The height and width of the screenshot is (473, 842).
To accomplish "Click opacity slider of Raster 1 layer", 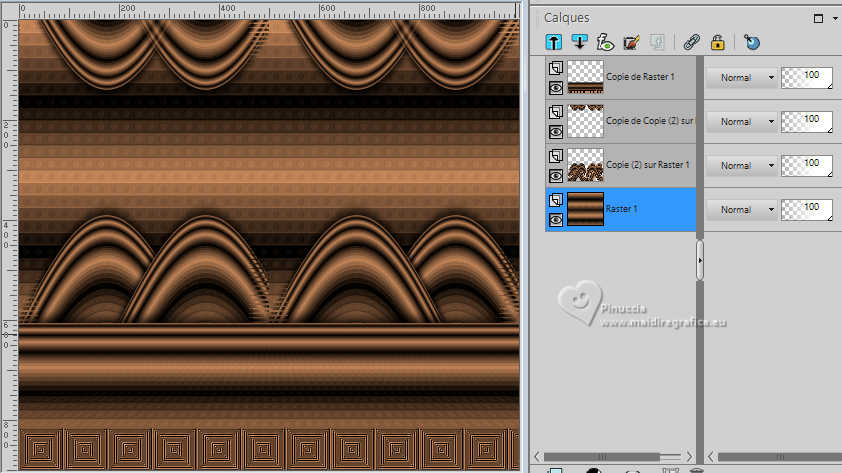I will (x=806, y=208).
